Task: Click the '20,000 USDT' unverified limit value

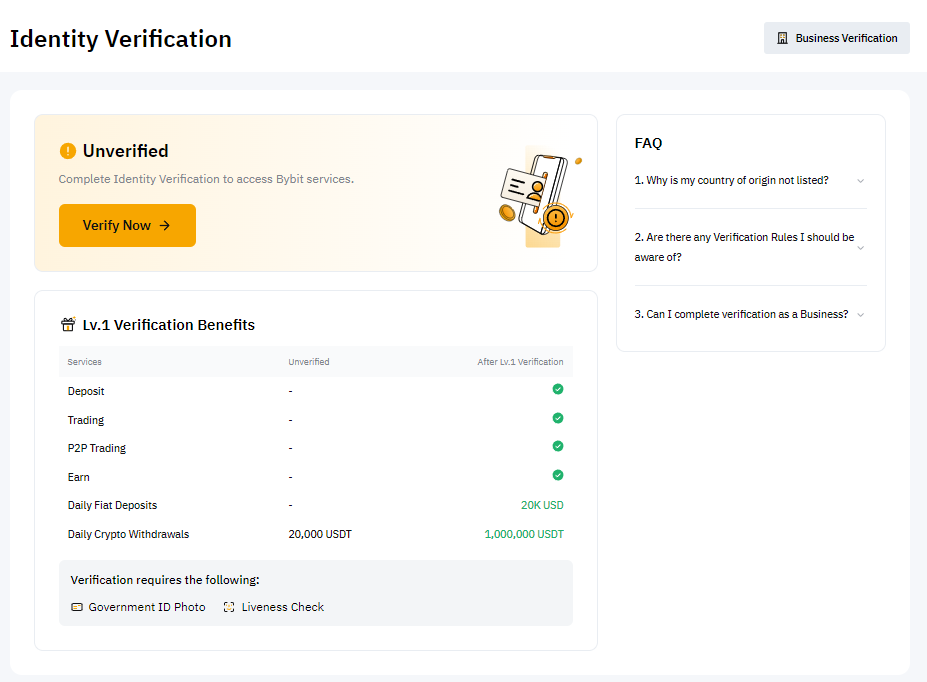Action: coord(320,534)
